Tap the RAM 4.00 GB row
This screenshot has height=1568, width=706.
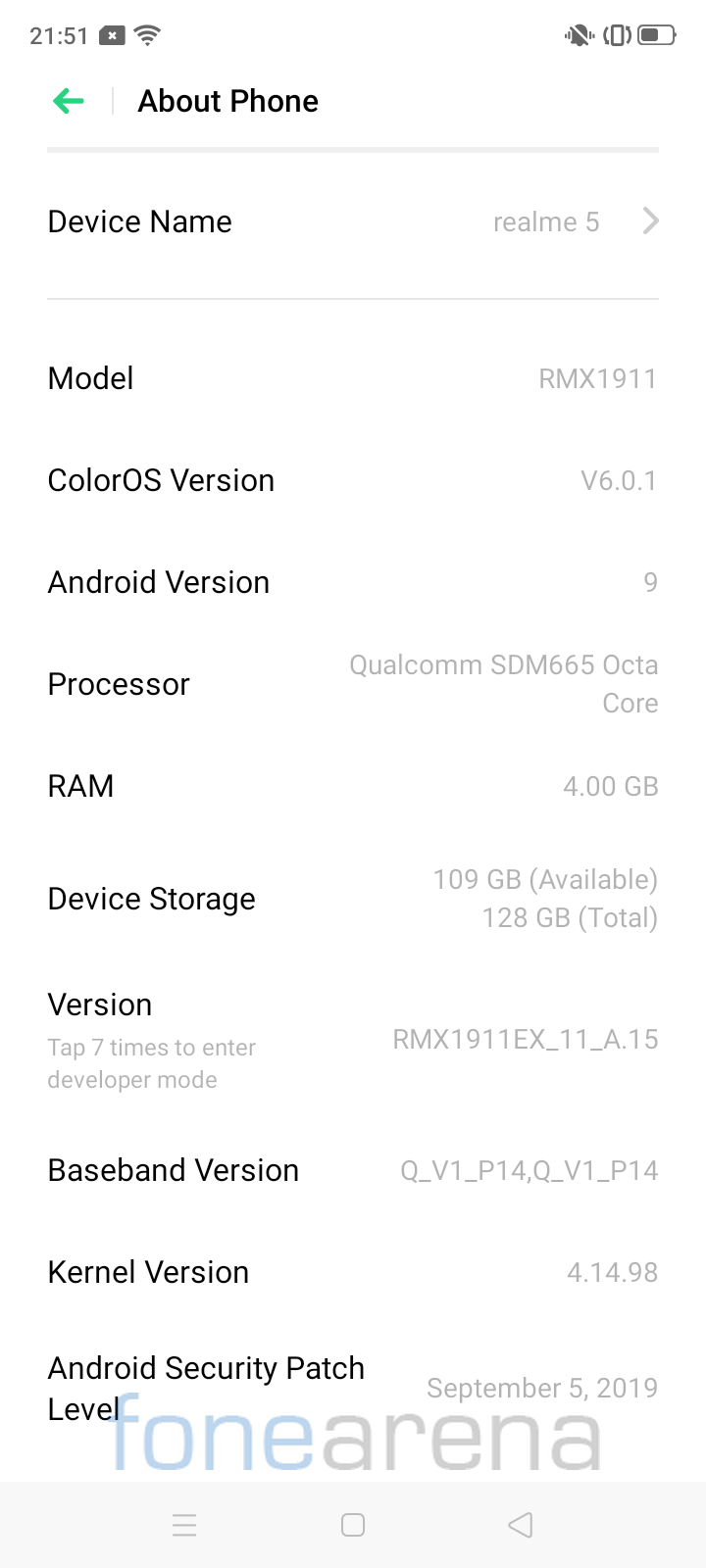[353, 786]
